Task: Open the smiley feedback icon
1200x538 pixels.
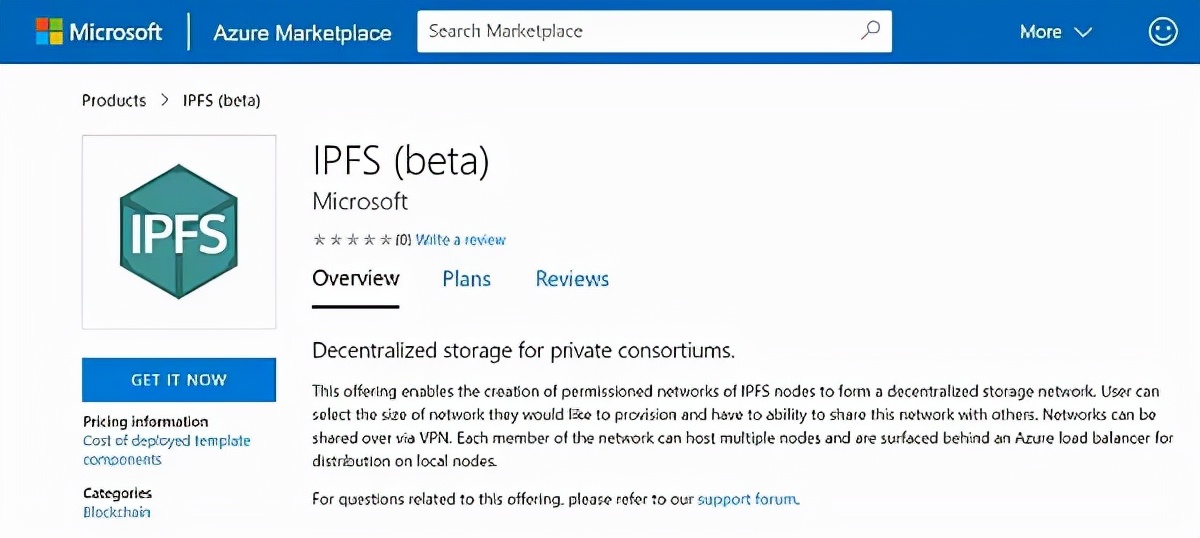Action: [x=1163, y=32]
